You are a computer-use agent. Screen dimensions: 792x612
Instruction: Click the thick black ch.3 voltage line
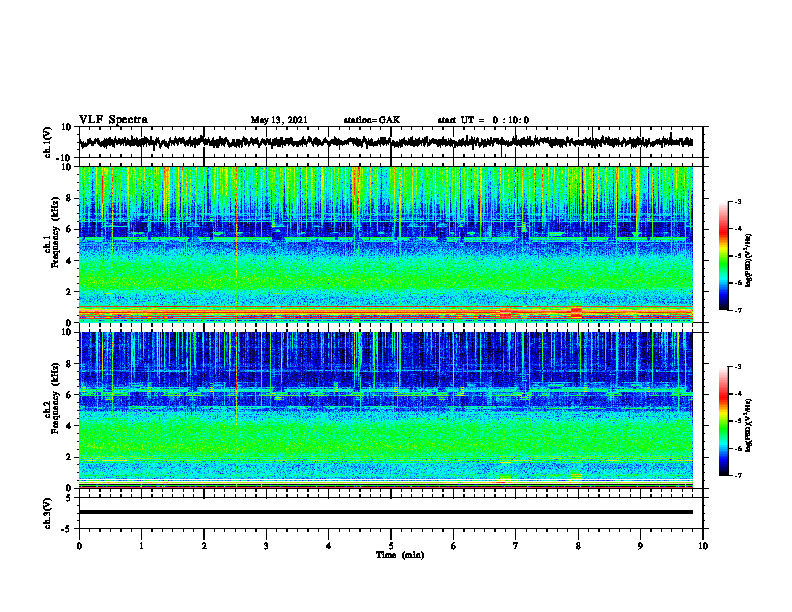point(386,512)
